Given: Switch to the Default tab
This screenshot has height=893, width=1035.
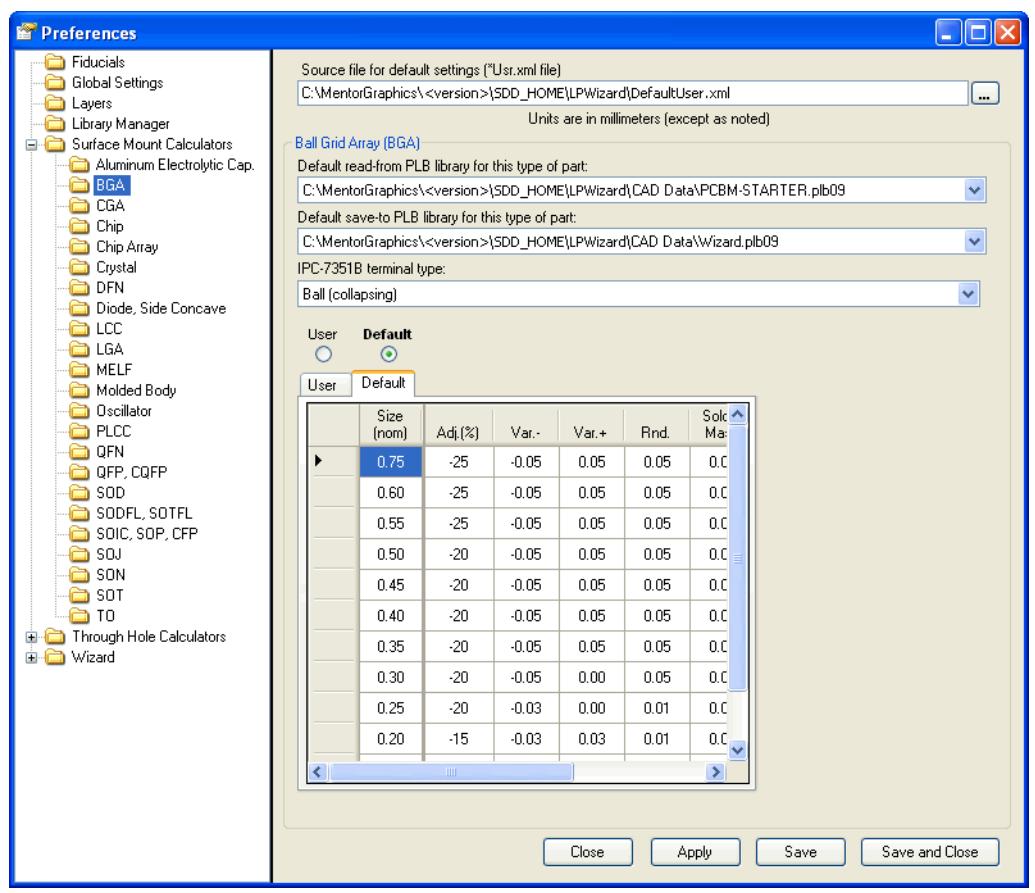Looking at the screenshot, I should click(x=384, y=383).
